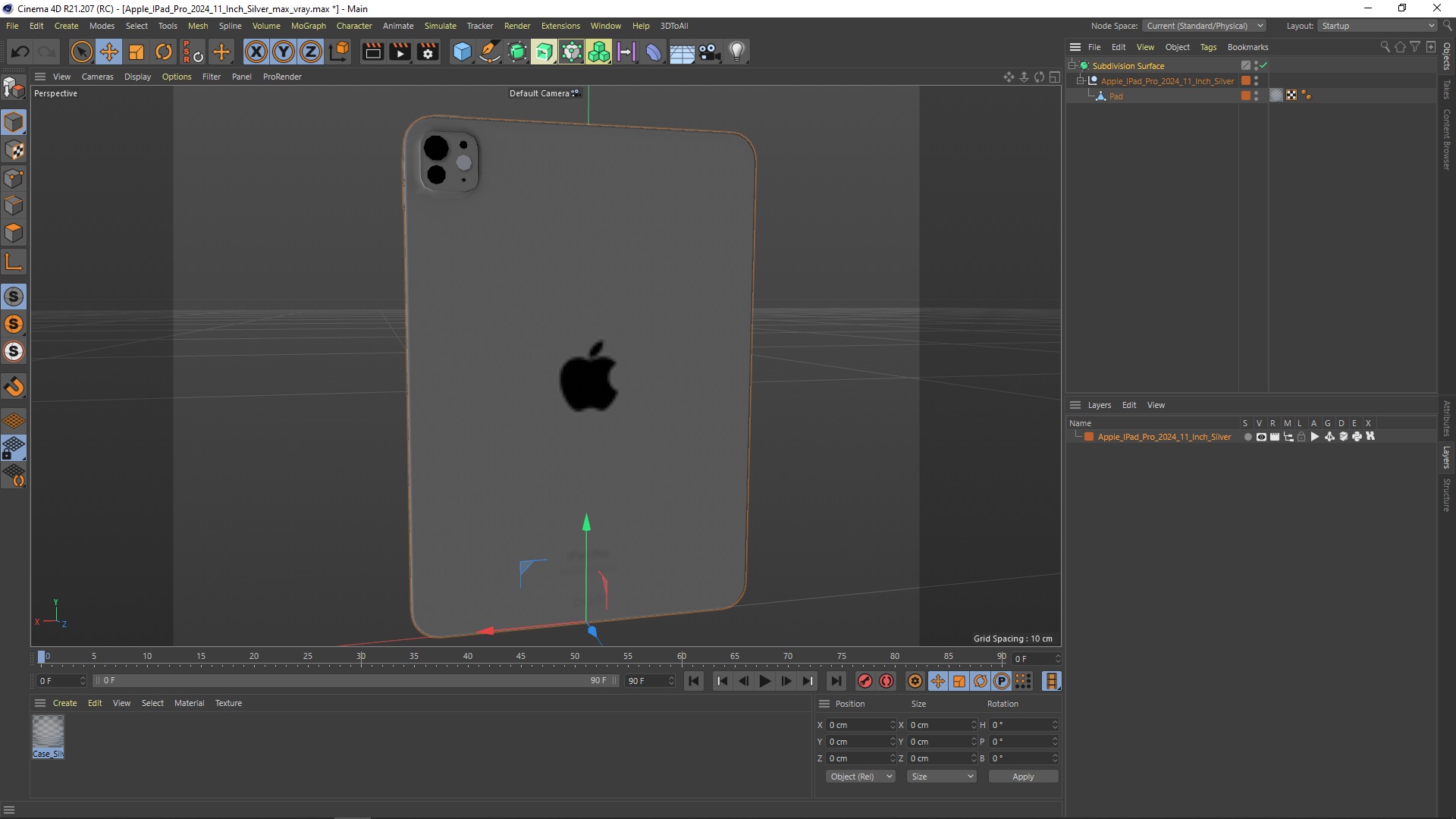Toggle Z axis lock

311,52
